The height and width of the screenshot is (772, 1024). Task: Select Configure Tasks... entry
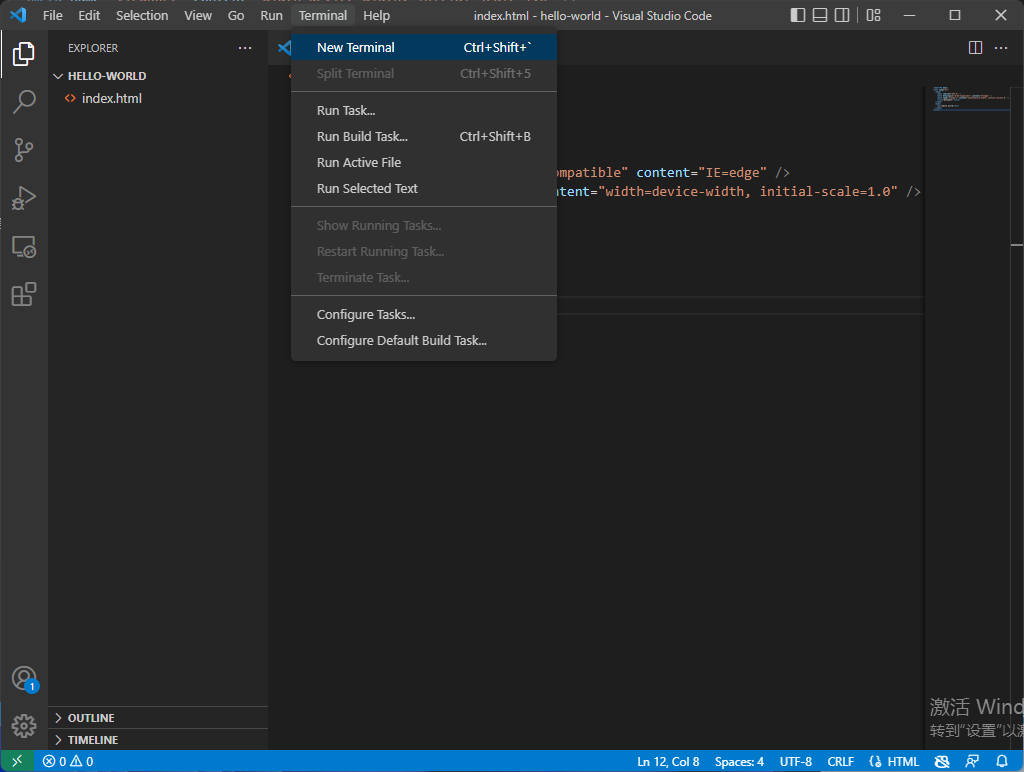tap(424, 315)
